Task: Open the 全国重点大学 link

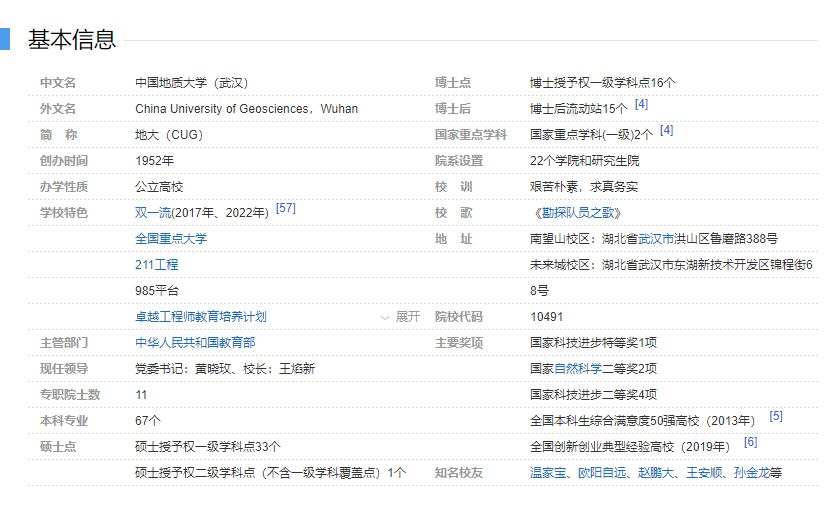Action: point(171,239)
